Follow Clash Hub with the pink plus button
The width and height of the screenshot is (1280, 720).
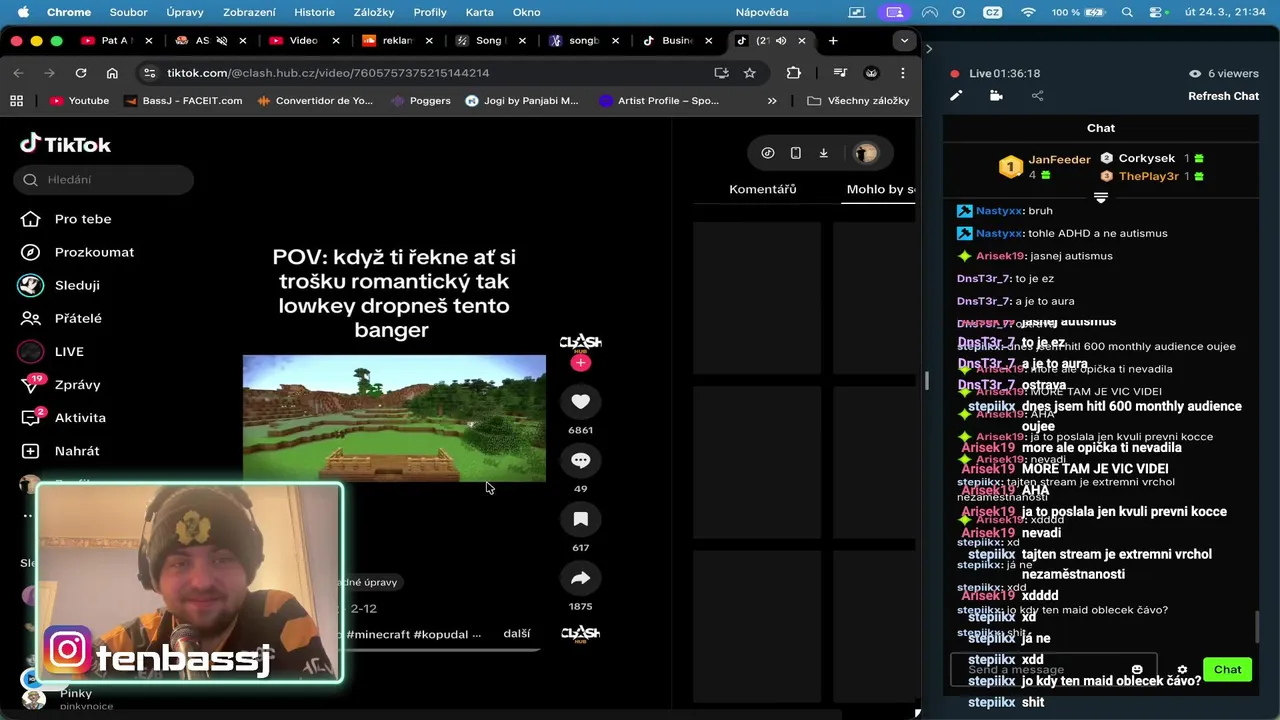click(580, 363)
